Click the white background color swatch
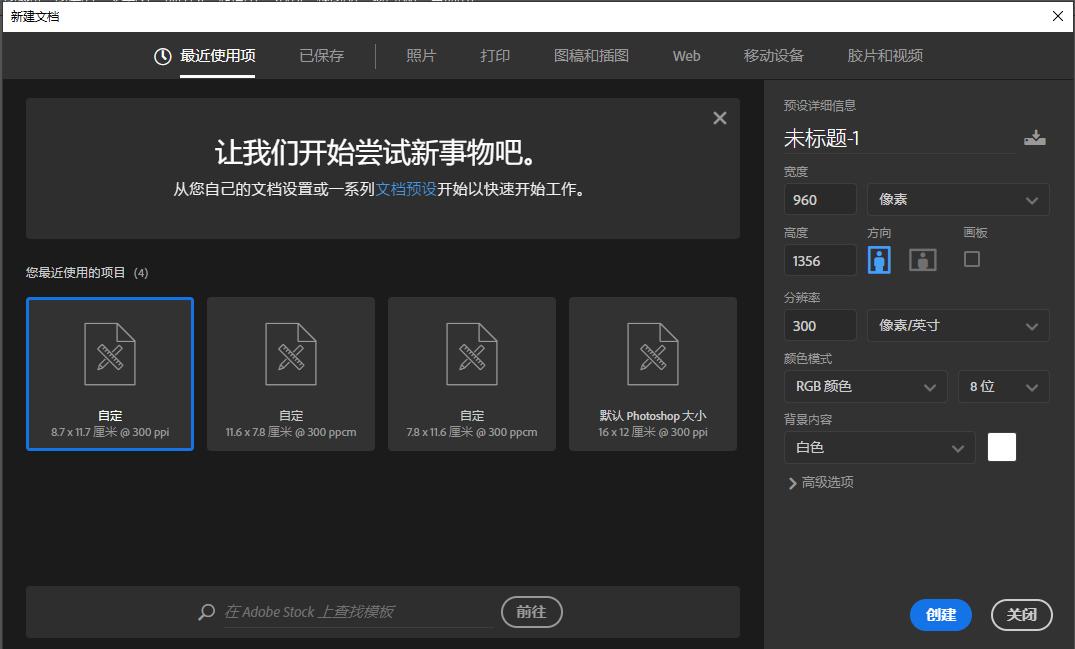1075x649 pixels. [1001, 447]
